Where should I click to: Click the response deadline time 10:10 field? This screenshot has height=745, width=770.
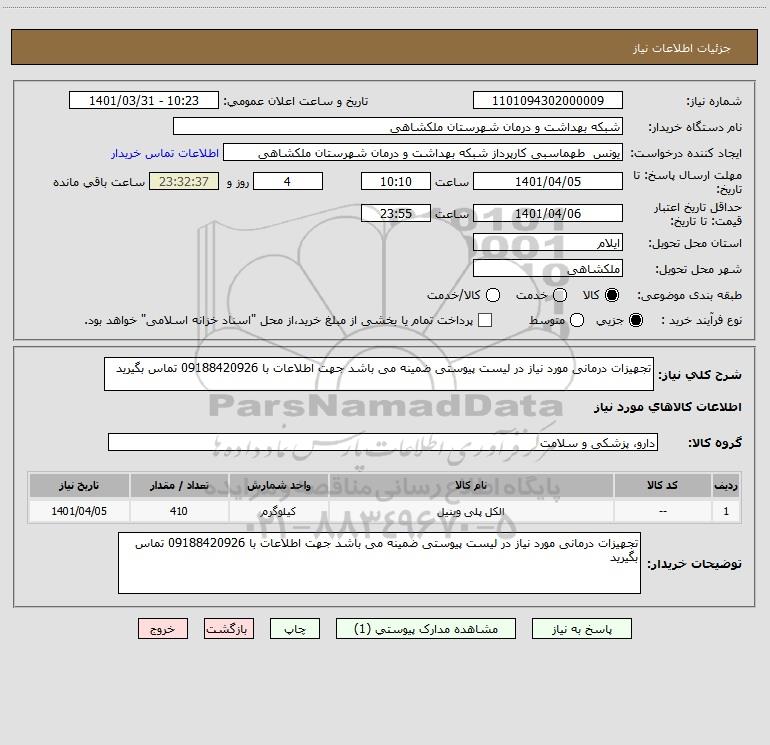point(396,181)
